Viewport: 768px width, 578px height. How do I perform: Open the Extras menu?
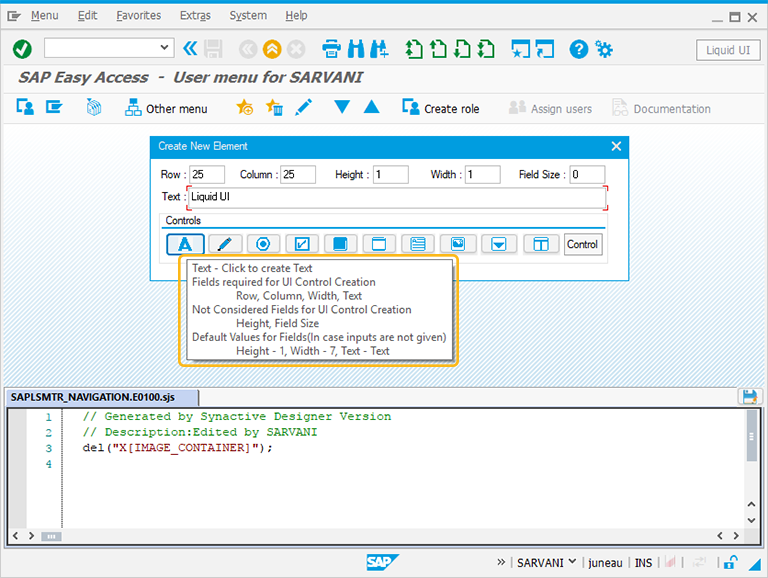pos(195,16)
